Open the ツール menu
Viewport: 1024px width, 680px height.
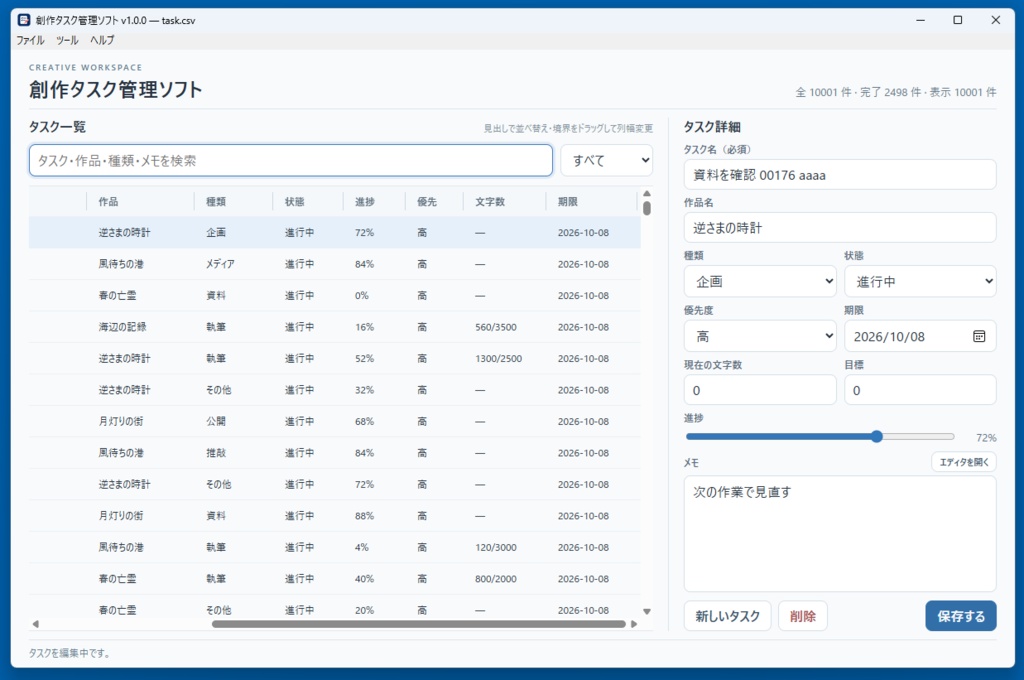[67, 40]
